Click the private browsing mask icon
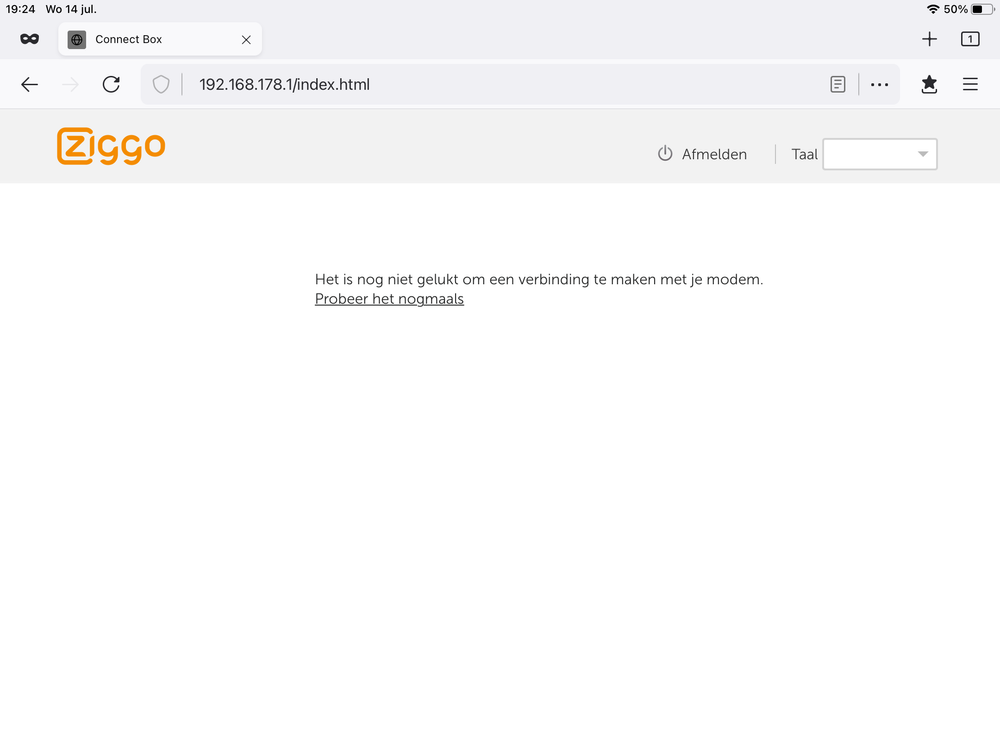The height and width of the screenshot is (750, 1000). click(x=29, y=39)
